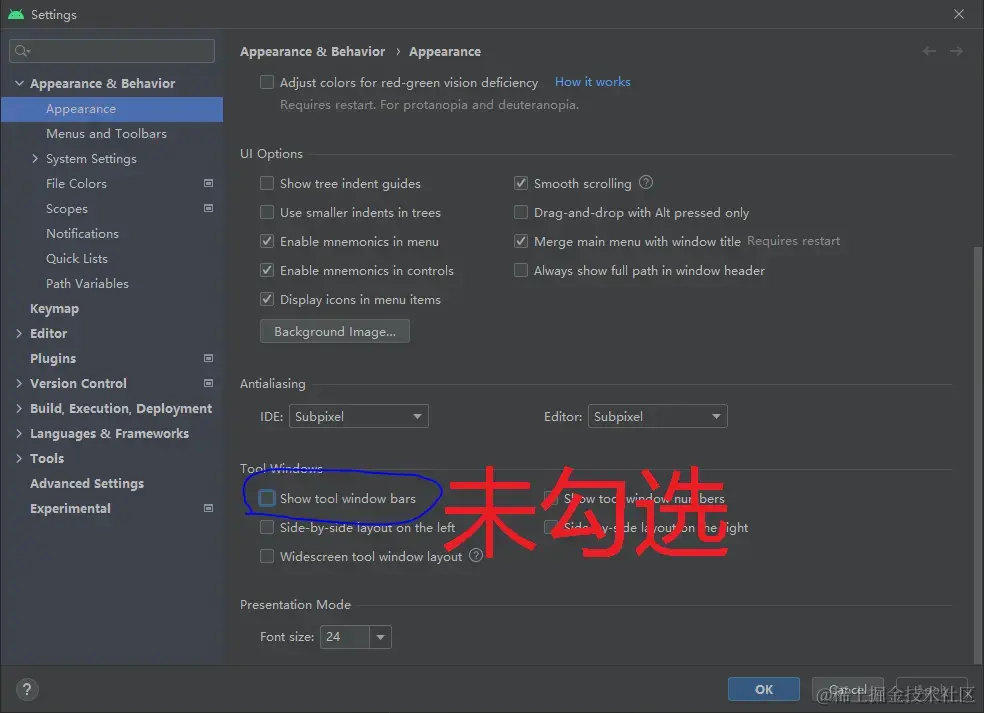The height and width of the screenshot is (713, 984).
Task: Click the back navigation arrow in settings header
Action: click(x=928, y=51)
